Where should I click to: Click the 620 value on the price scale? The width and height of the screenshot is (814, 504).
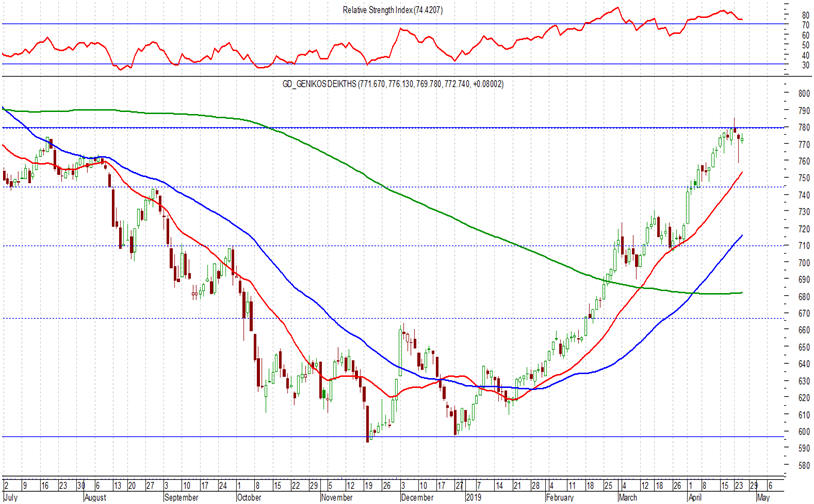(805, 398)
